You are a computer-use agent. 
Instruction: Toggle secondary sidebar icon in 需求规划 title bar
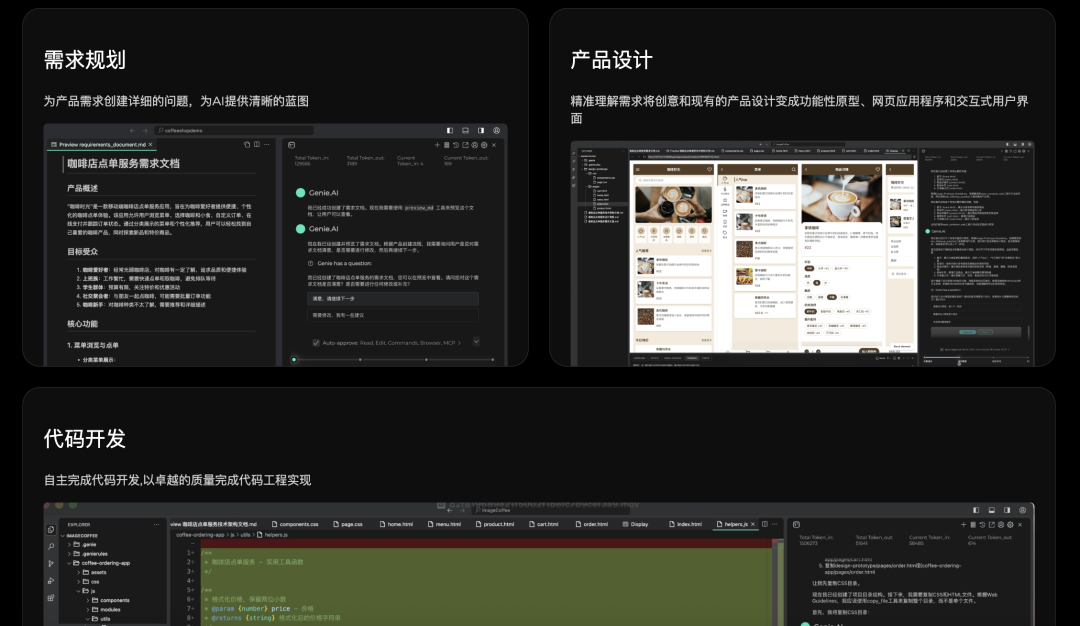pos(481,130)
